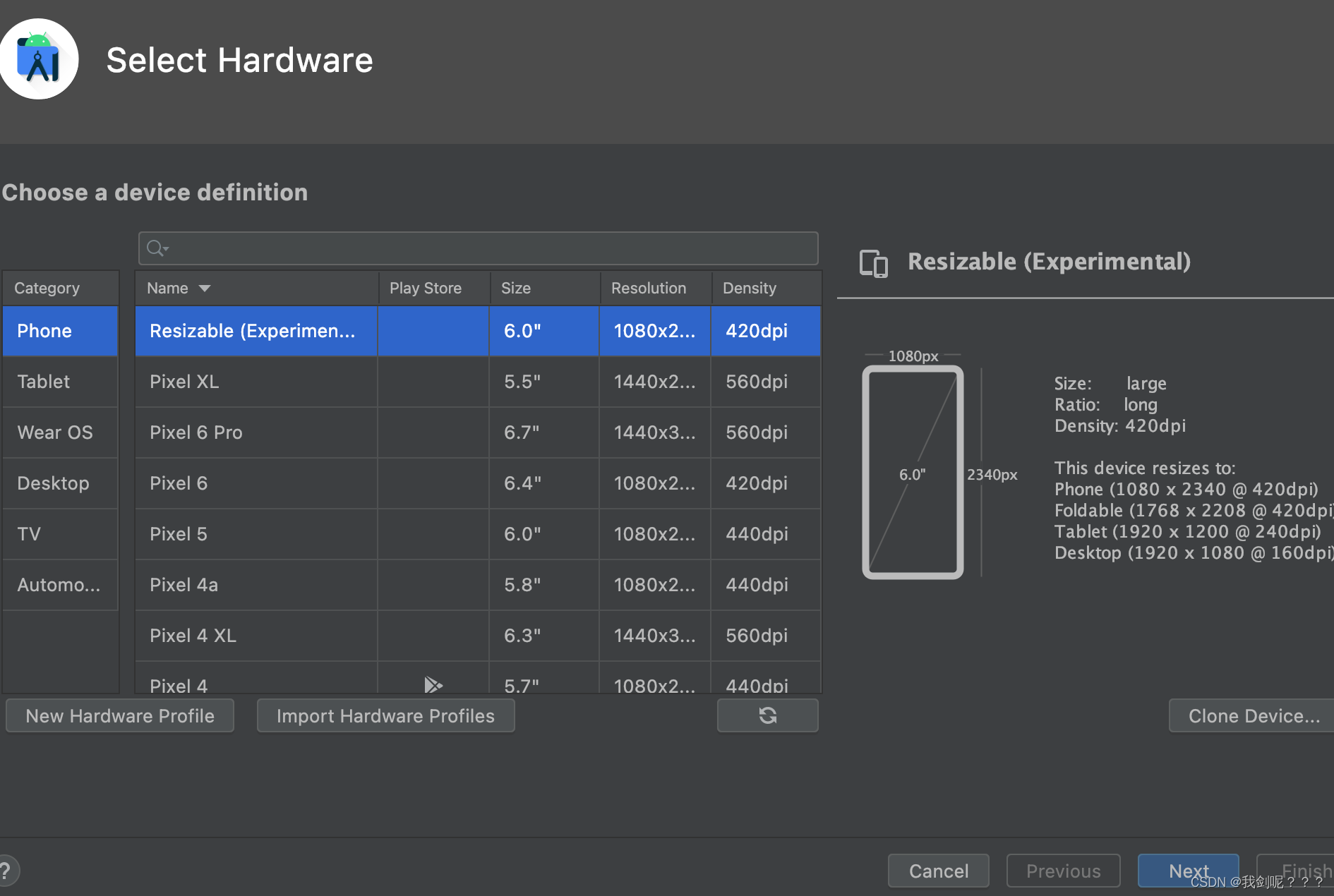This screenshot has height=896, width=1334.
Task: Select the Phone category
Action: [60, 331]
